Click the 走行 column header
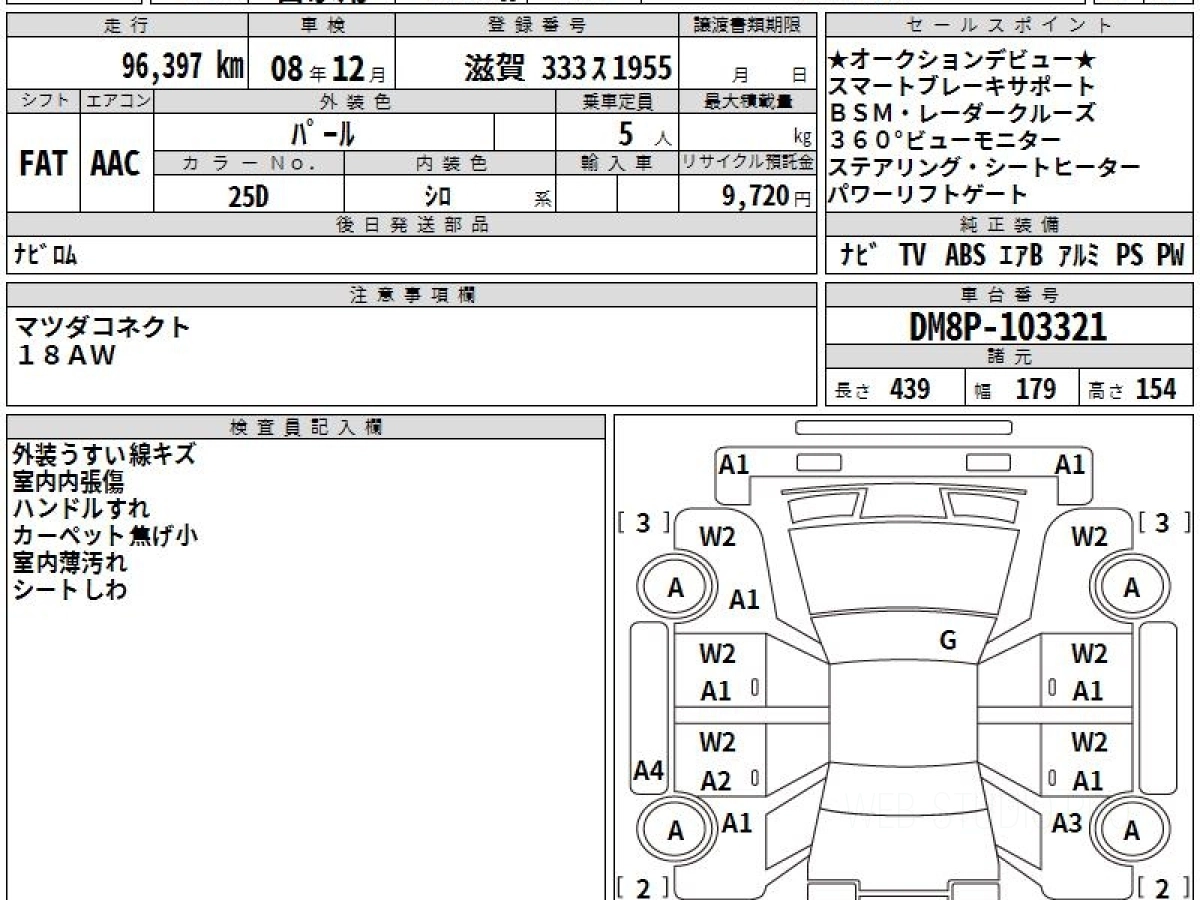The image size is (1200, 900). tap(126, 26)
